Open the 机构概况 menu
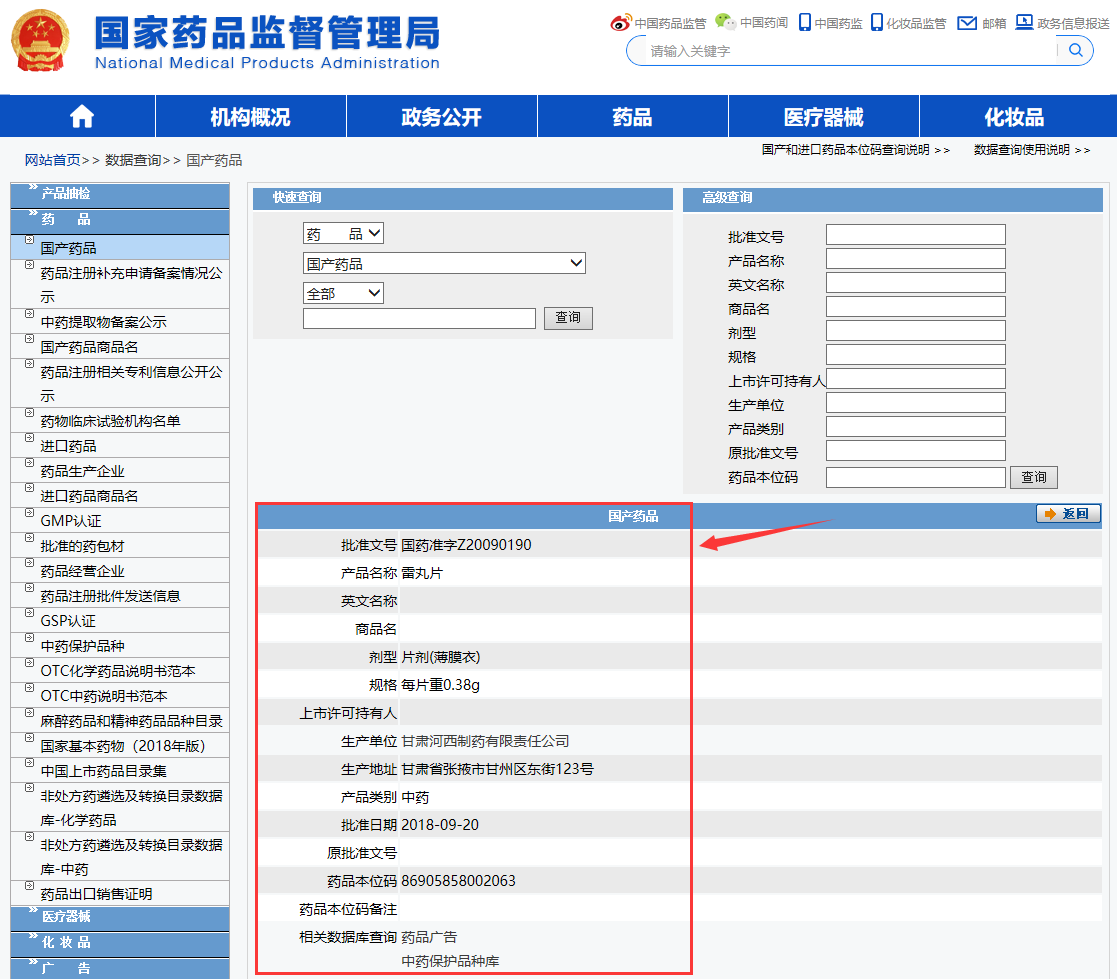Viewport: 1117px width, 979px height. click(x=251, y=116)
